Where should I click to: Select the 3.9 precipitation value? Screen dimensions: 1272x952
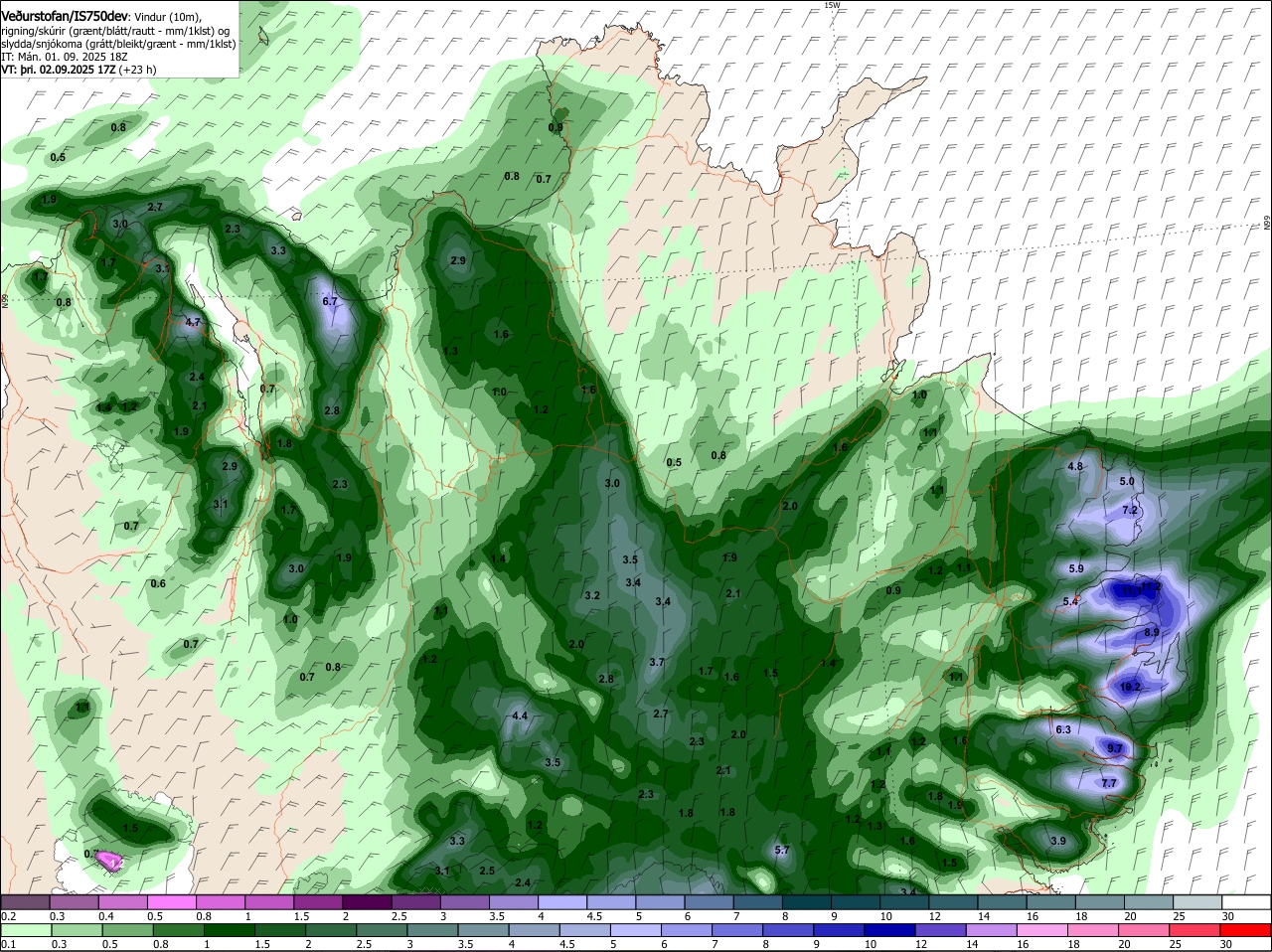[x=1058, y=842]
